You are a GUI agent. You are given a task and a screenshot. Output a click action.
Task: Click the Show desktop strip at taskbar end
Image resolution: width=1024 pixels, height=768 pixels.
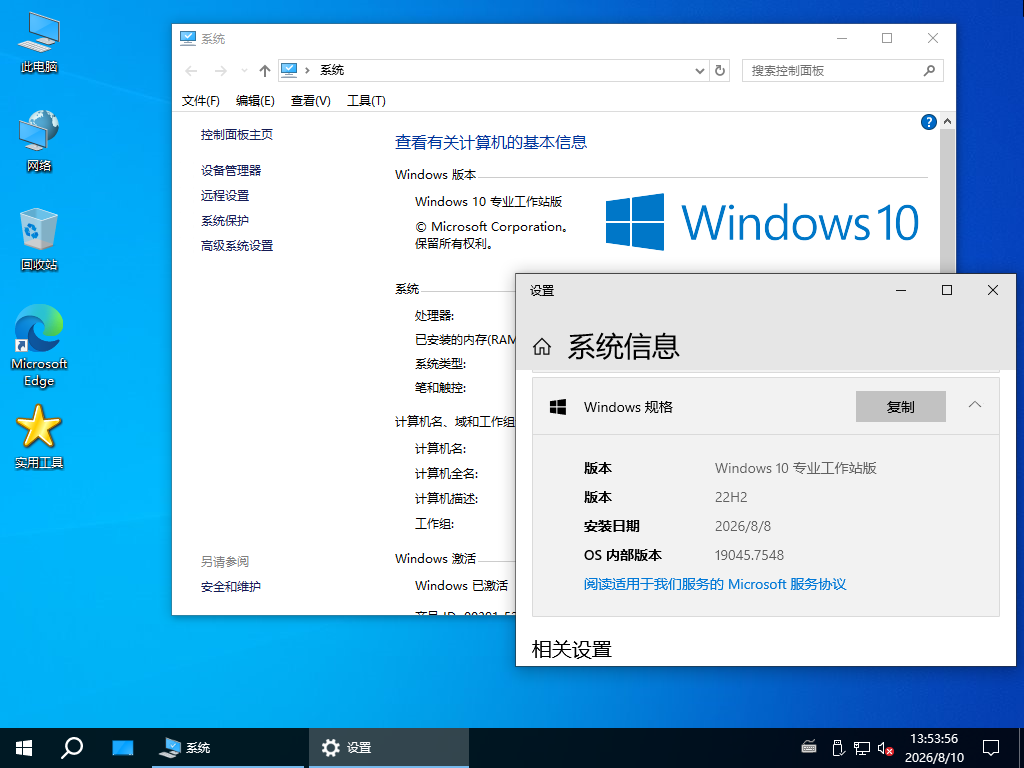1021,748
